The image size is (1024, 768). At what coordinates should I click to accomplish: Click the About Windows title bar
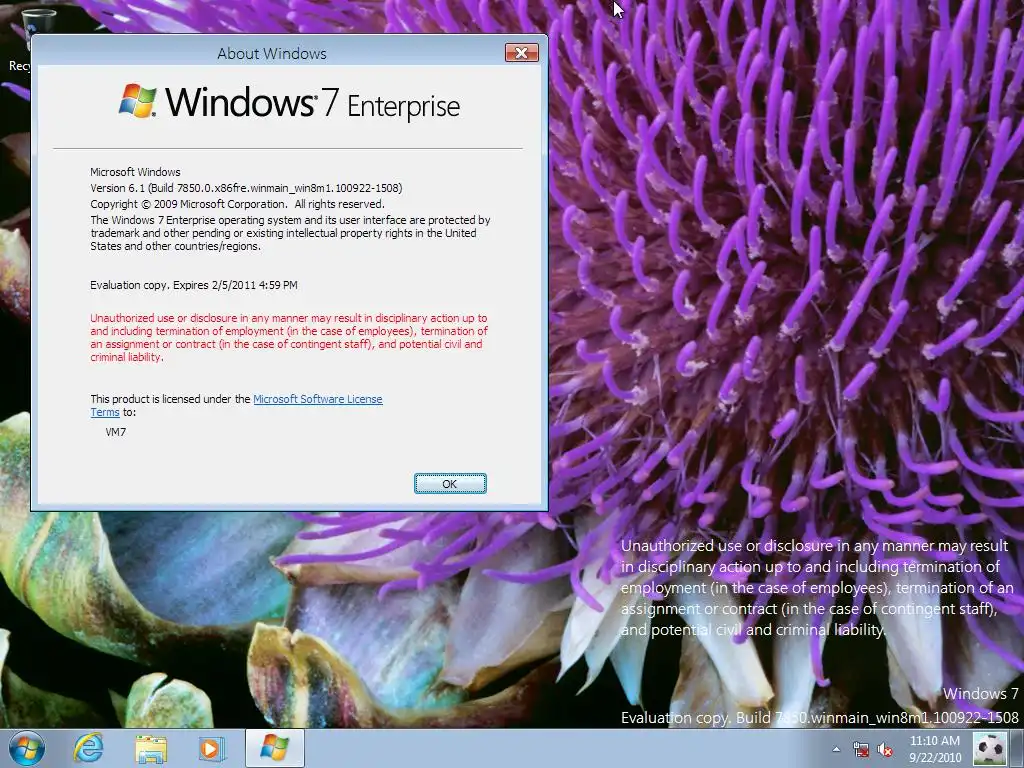point(272,54)
